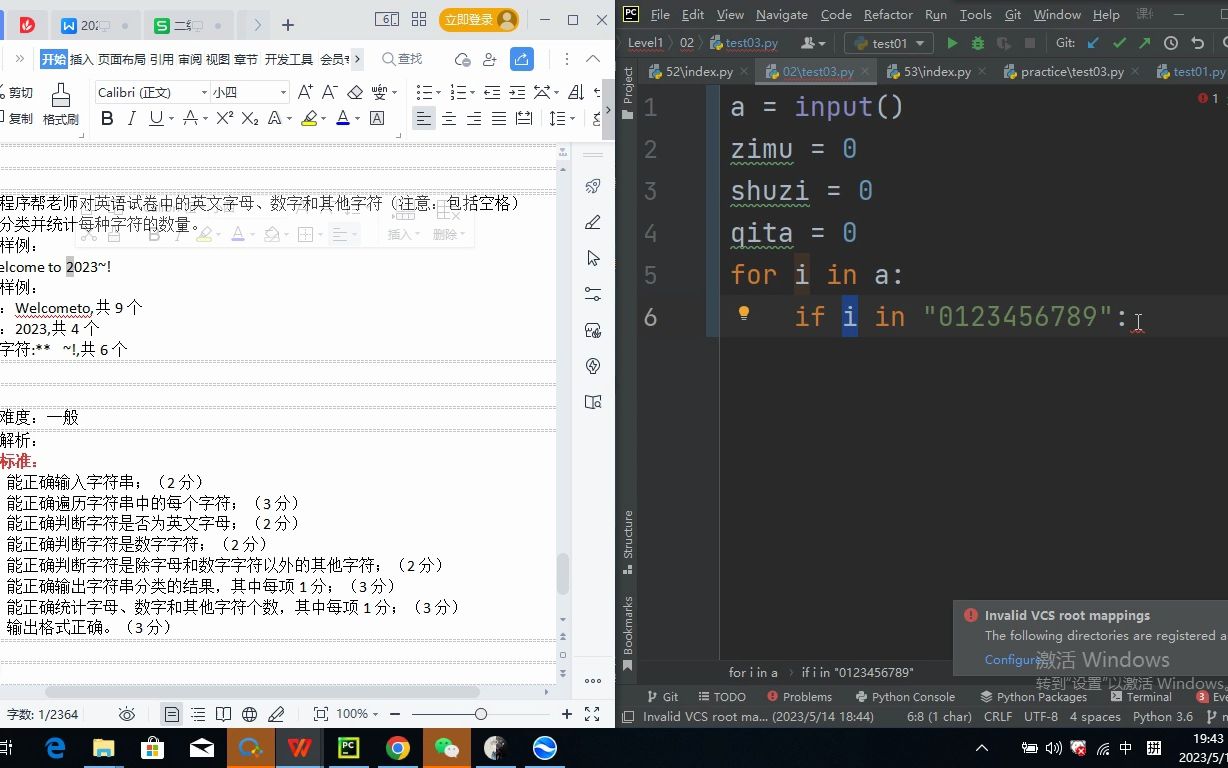Open Terminal tool window
This screenshot has width=1228, height=768.
pos(1141,697)
